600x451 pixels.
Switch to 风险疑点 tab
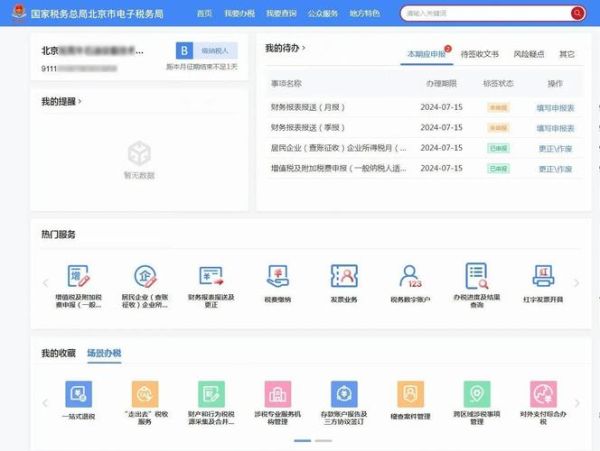coord(529,54)
